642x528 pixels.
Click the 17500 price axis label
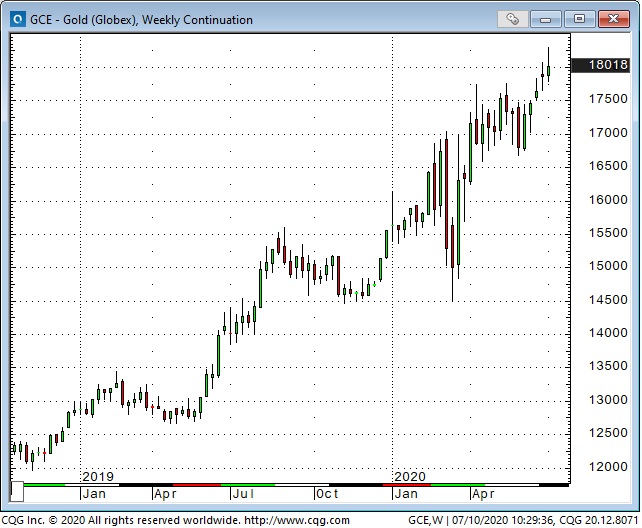[x=608, y=99]
